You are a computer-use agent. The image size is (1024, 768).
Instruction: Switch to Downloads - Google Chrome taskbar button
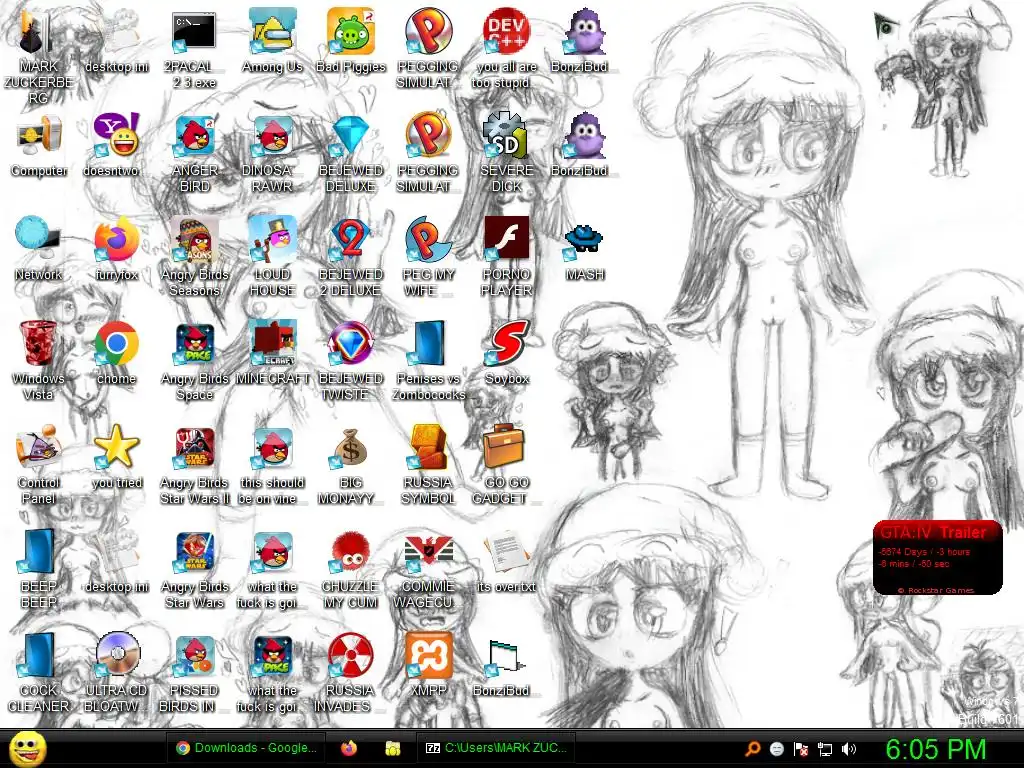(x=246, y=748)
